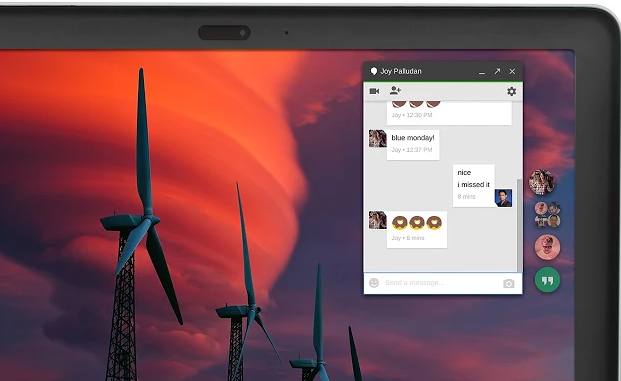Start a video call with Joy

pyautogui.click(x=374, y=91)
